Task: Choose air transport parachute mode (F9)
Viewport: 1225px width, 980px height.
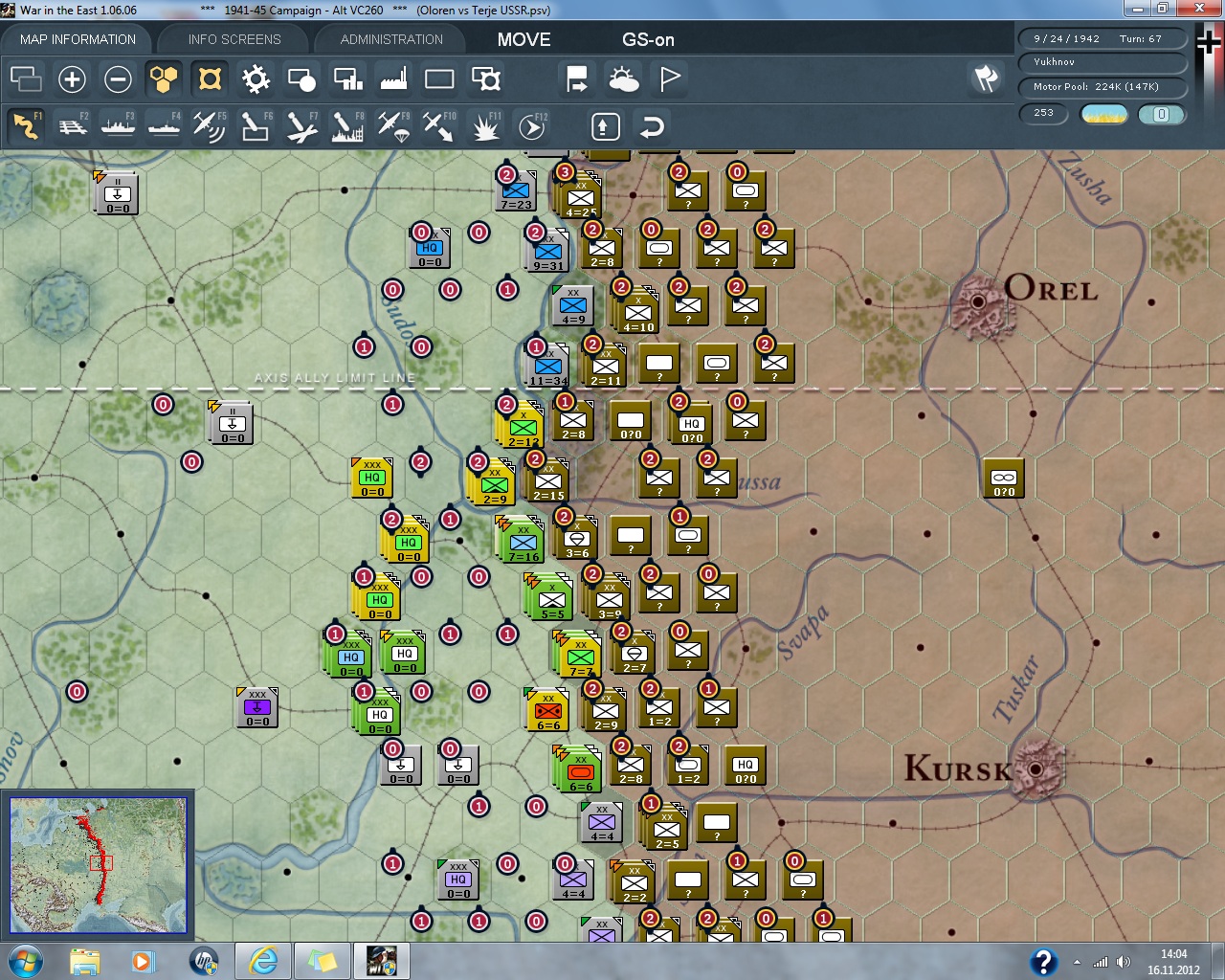Action: tap(393, 125)
